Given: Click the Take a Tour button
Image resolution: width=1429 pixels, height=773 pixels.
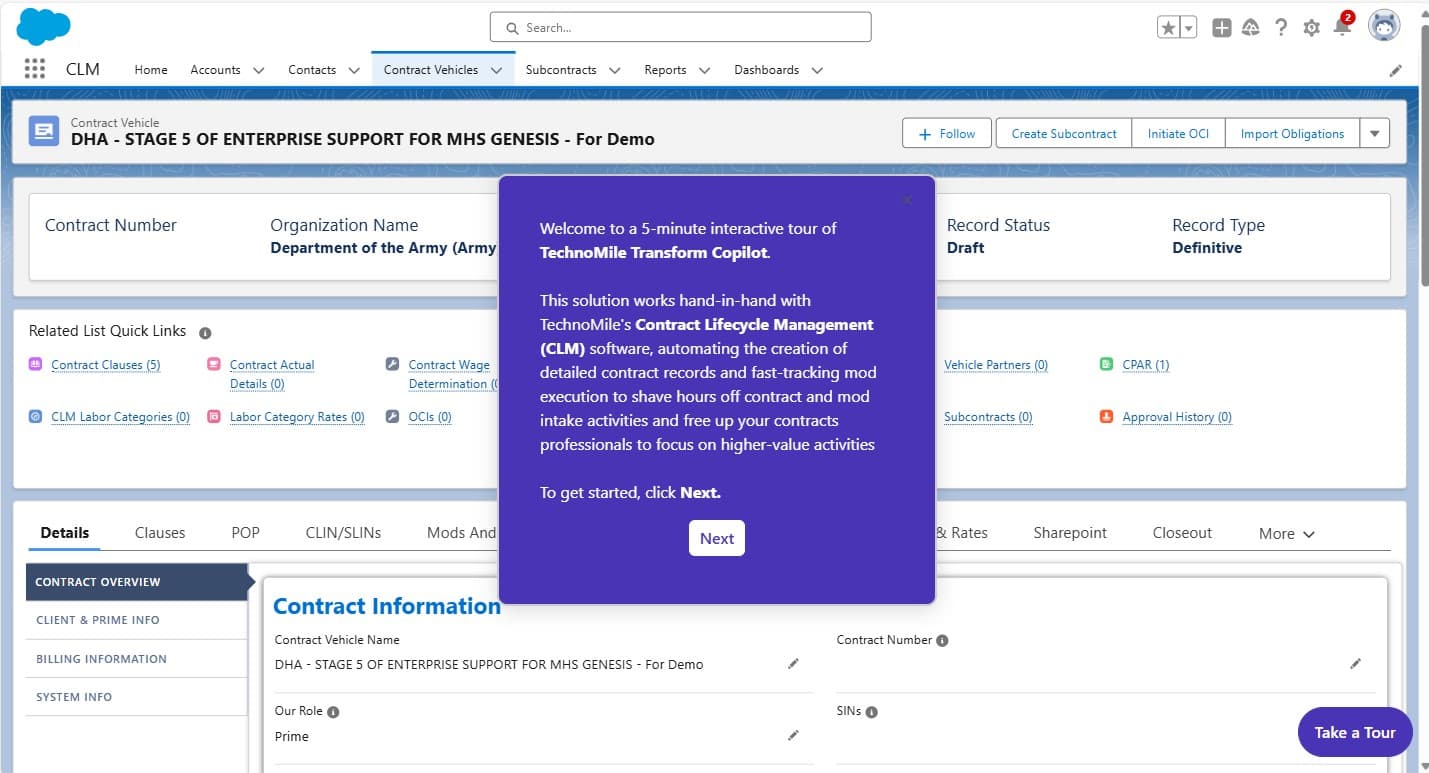Looking at the screenshot, I should 1354,732.
